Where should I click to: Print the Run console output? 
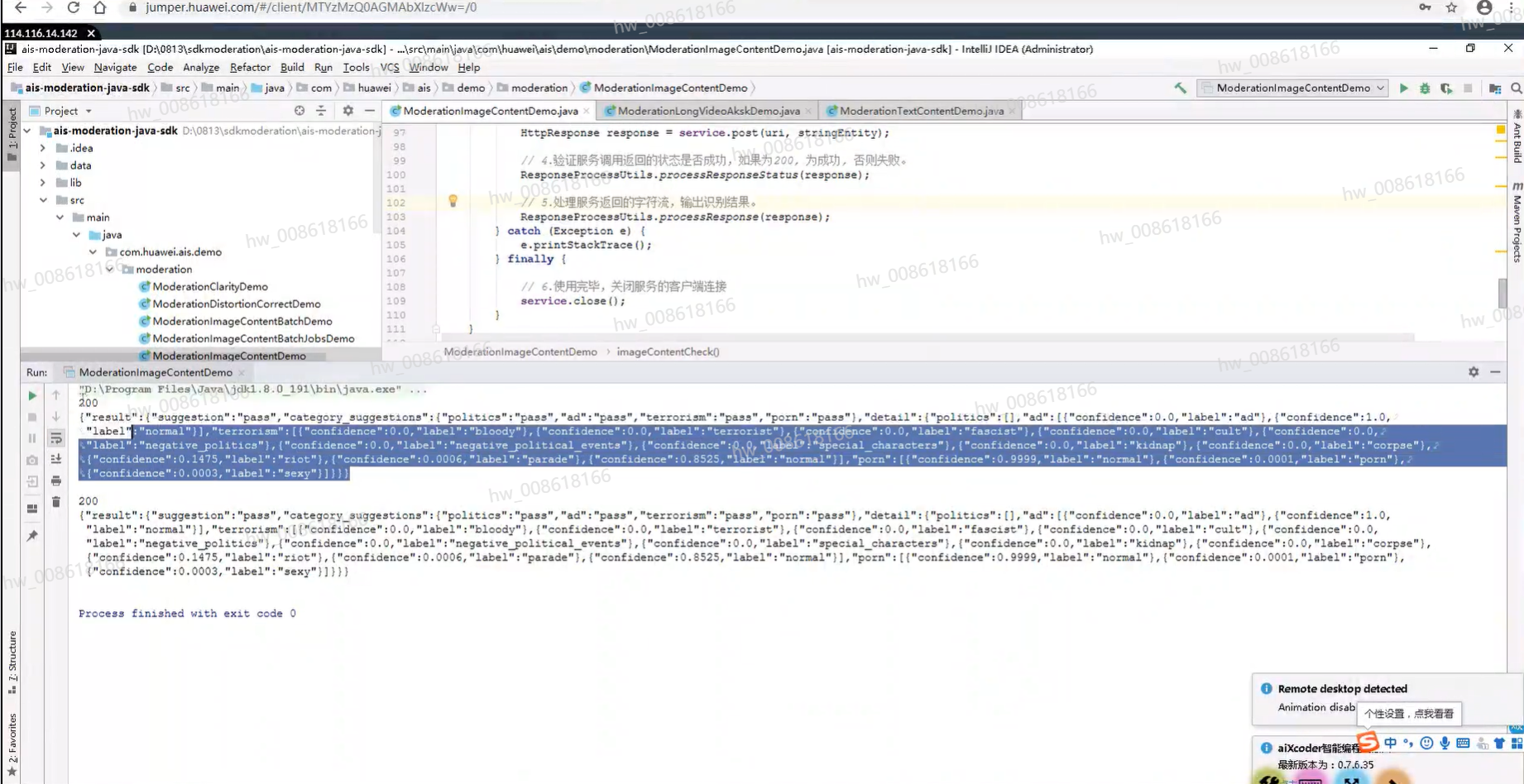[x=56, y=480]
